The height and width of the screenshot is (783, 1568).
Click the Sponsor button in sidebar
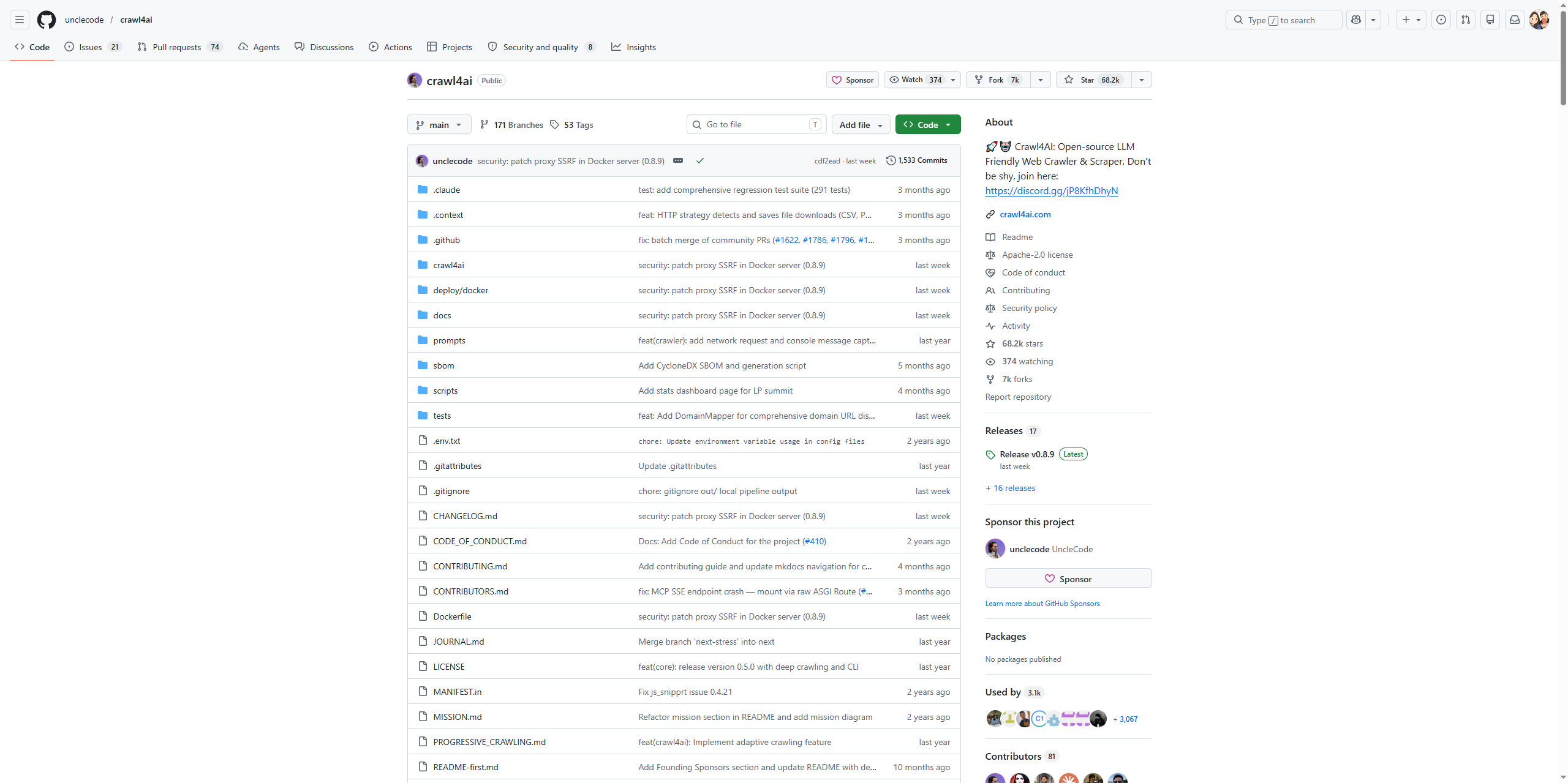1068,579
